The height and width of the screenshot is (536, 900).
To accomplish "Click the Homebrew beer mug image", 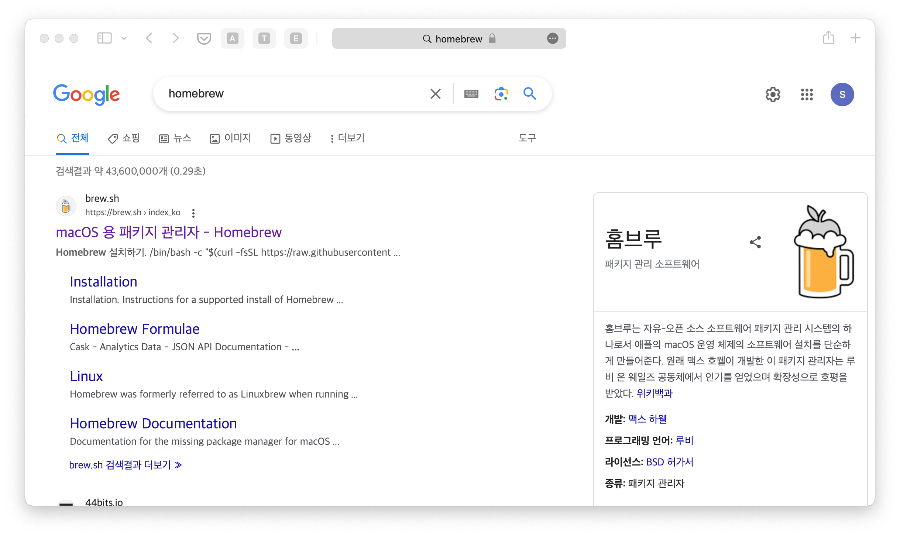I will tap(824, 251).
